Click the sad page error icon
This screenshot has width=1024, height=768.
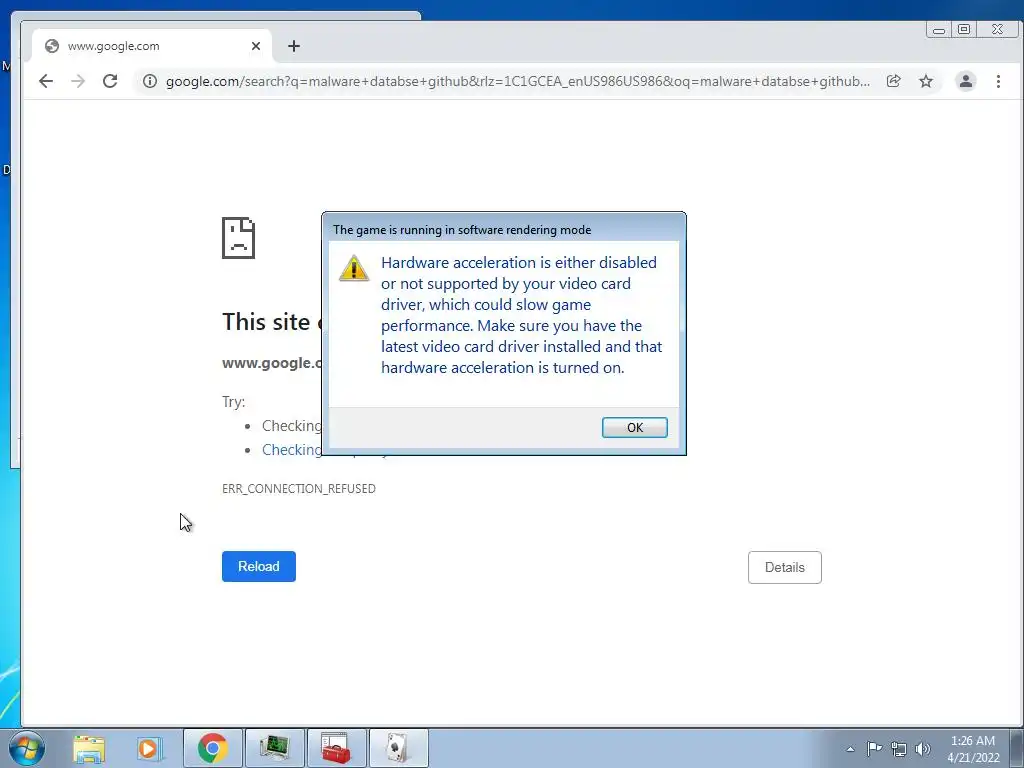[238, 238]
